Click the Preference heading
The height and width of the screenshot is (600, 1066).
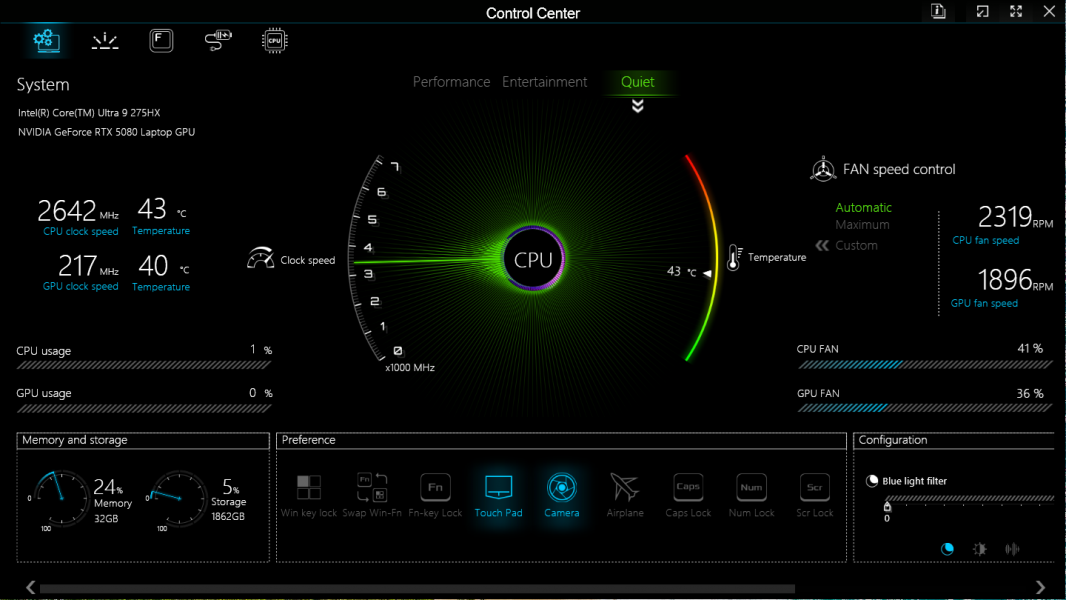click(x=309, y=440)
